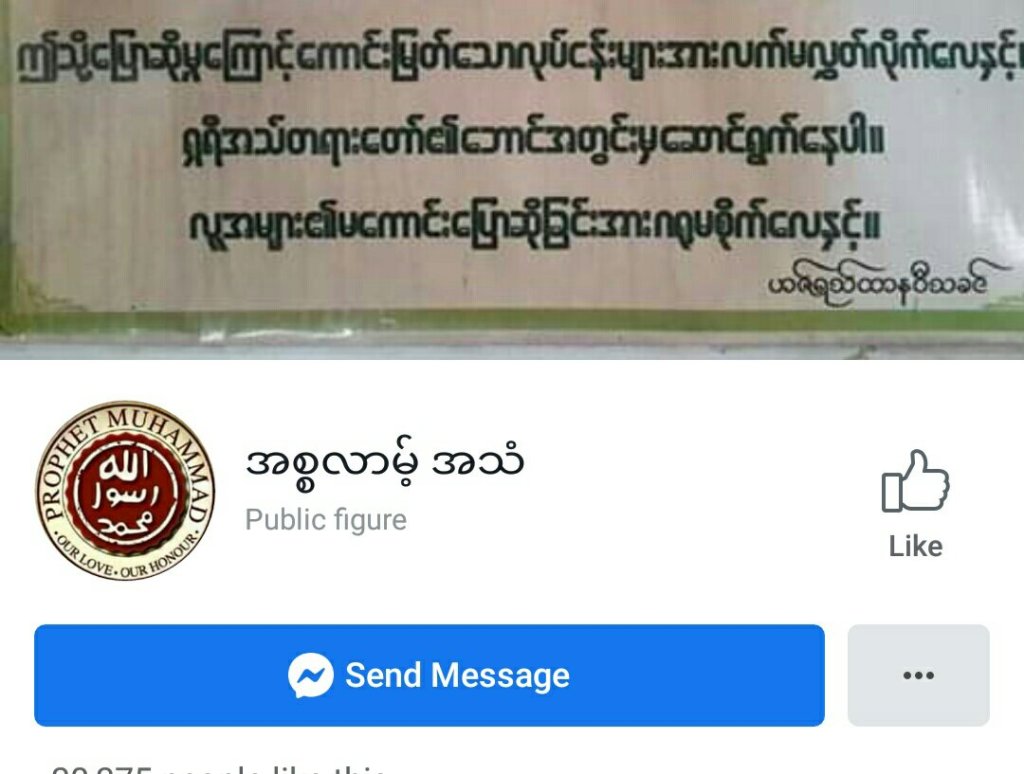Tap the Arabic calligraphy emblem center

click(125, 491)
